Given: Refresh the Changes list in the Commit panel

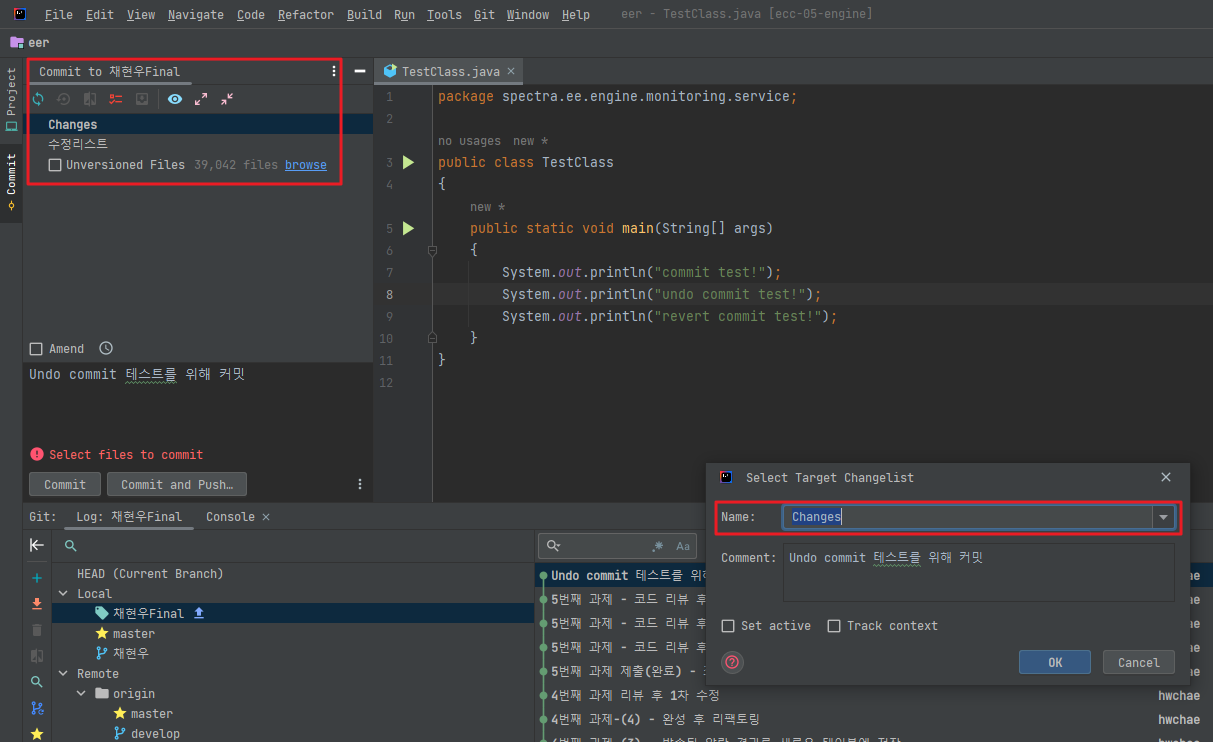Looking at the screenshot, I should tap(39, 99).
